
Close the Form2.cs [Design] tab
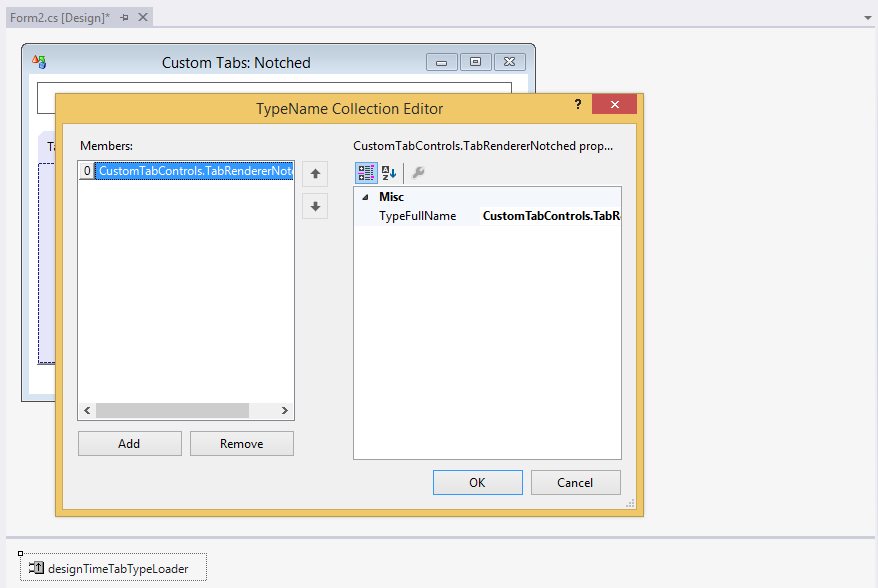pyautogui.click(x=143, y=17)
